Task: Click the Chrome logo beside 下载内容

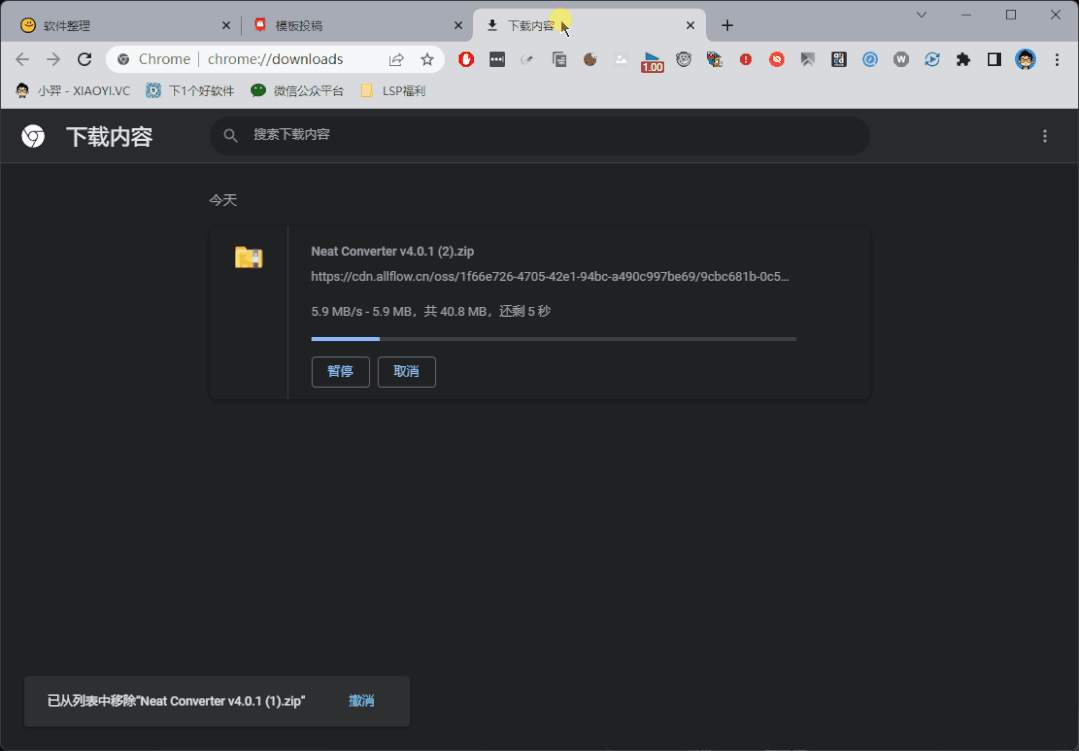Action: [33, 136]
